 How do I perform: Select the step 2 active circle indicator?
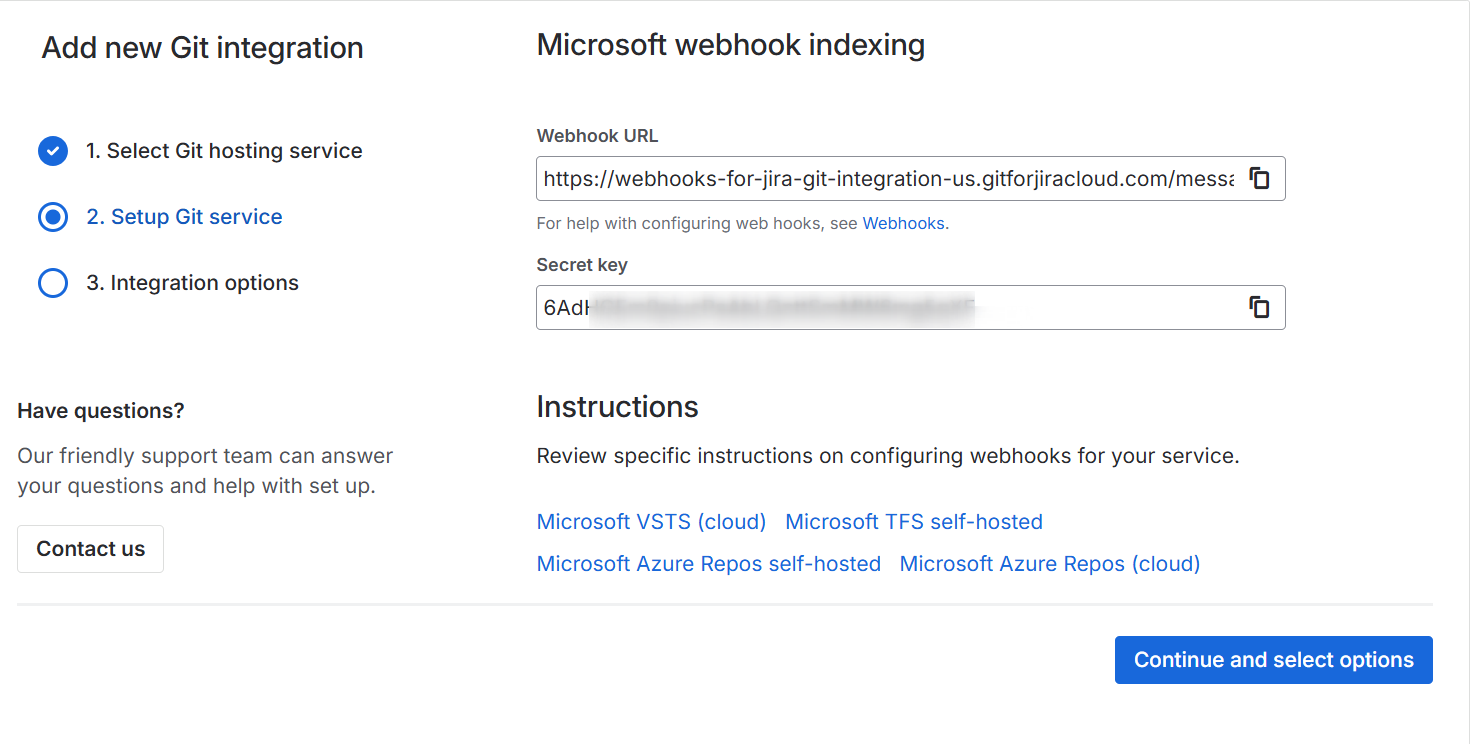click(53, 217)
